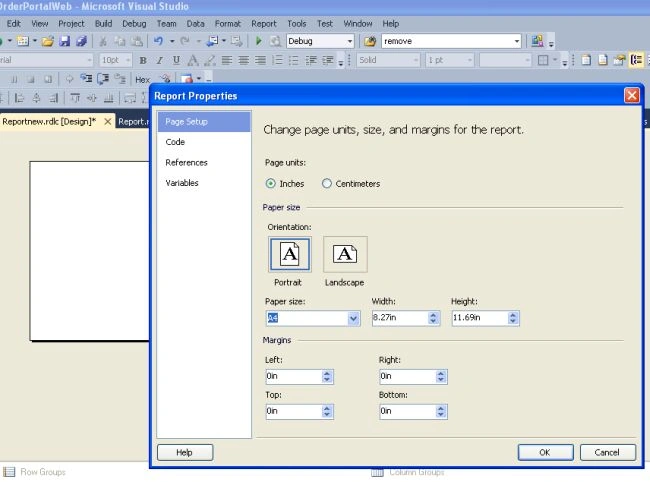Screen dimensions: 650x482
Task: Click the Bottom margin spinner arrows
Action: tap(441, 412)
